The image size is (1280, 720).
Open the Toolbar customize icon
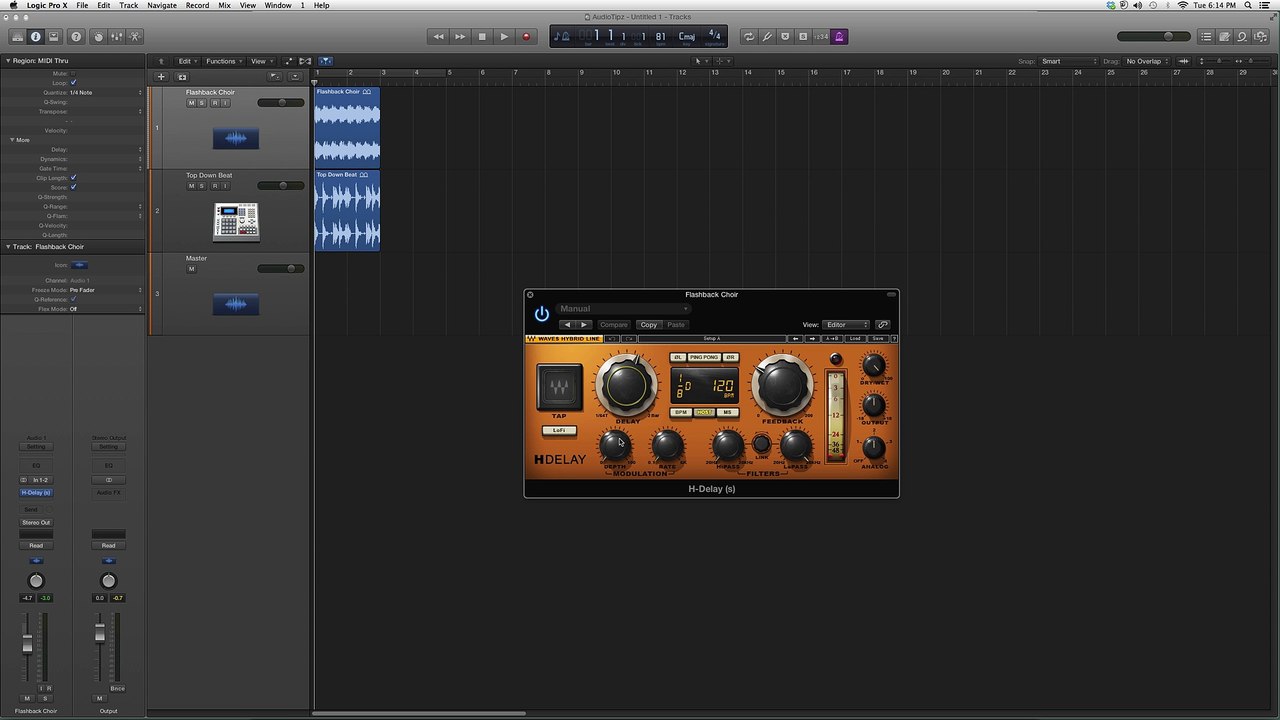pos(54,37)
